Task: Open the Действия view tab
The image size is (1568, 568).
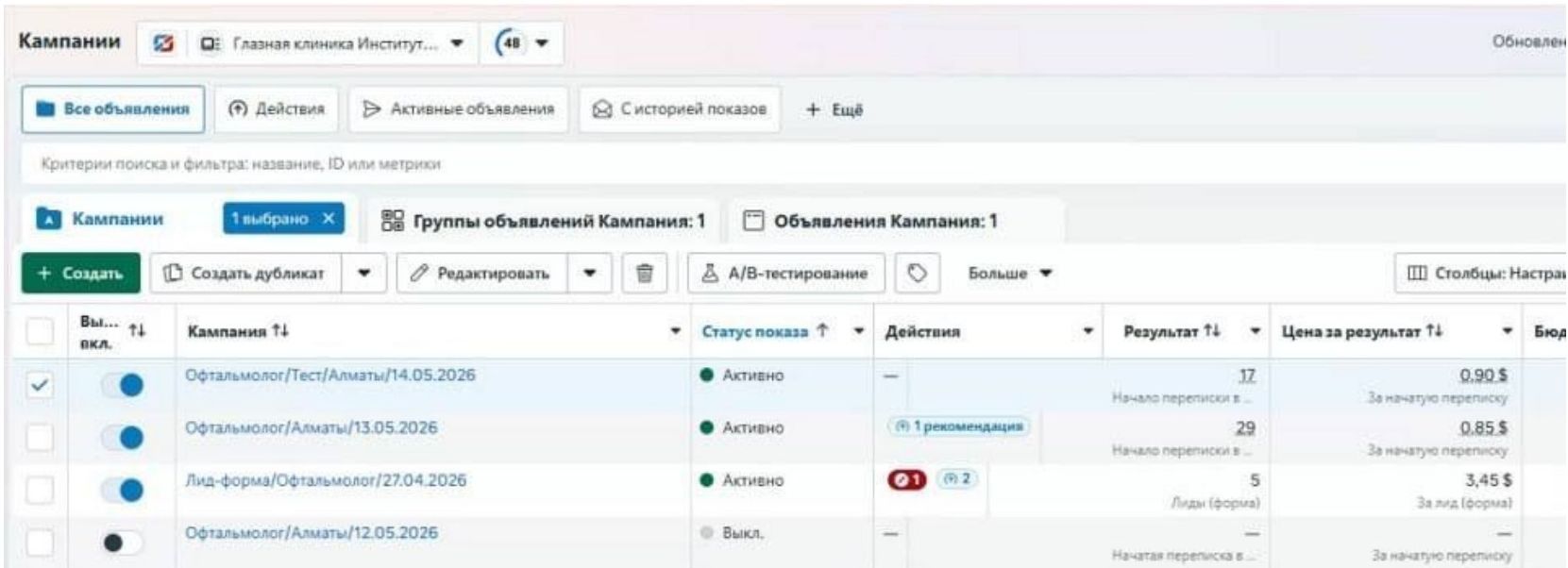Action: click(277, 109)
